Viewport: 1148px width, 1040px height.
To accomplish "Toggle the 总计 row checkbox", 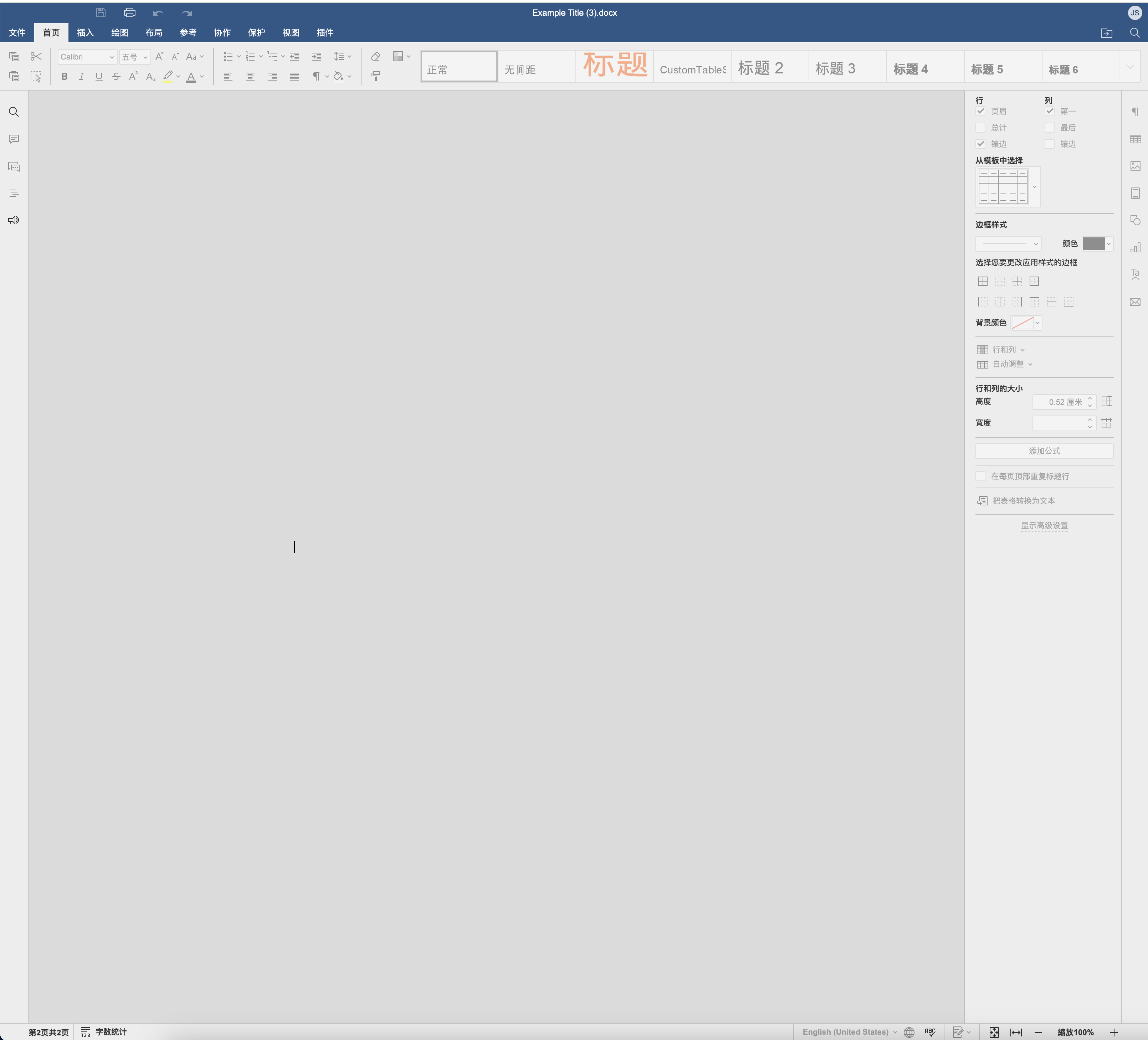I will pyautogui.click(x=980, y=128).
